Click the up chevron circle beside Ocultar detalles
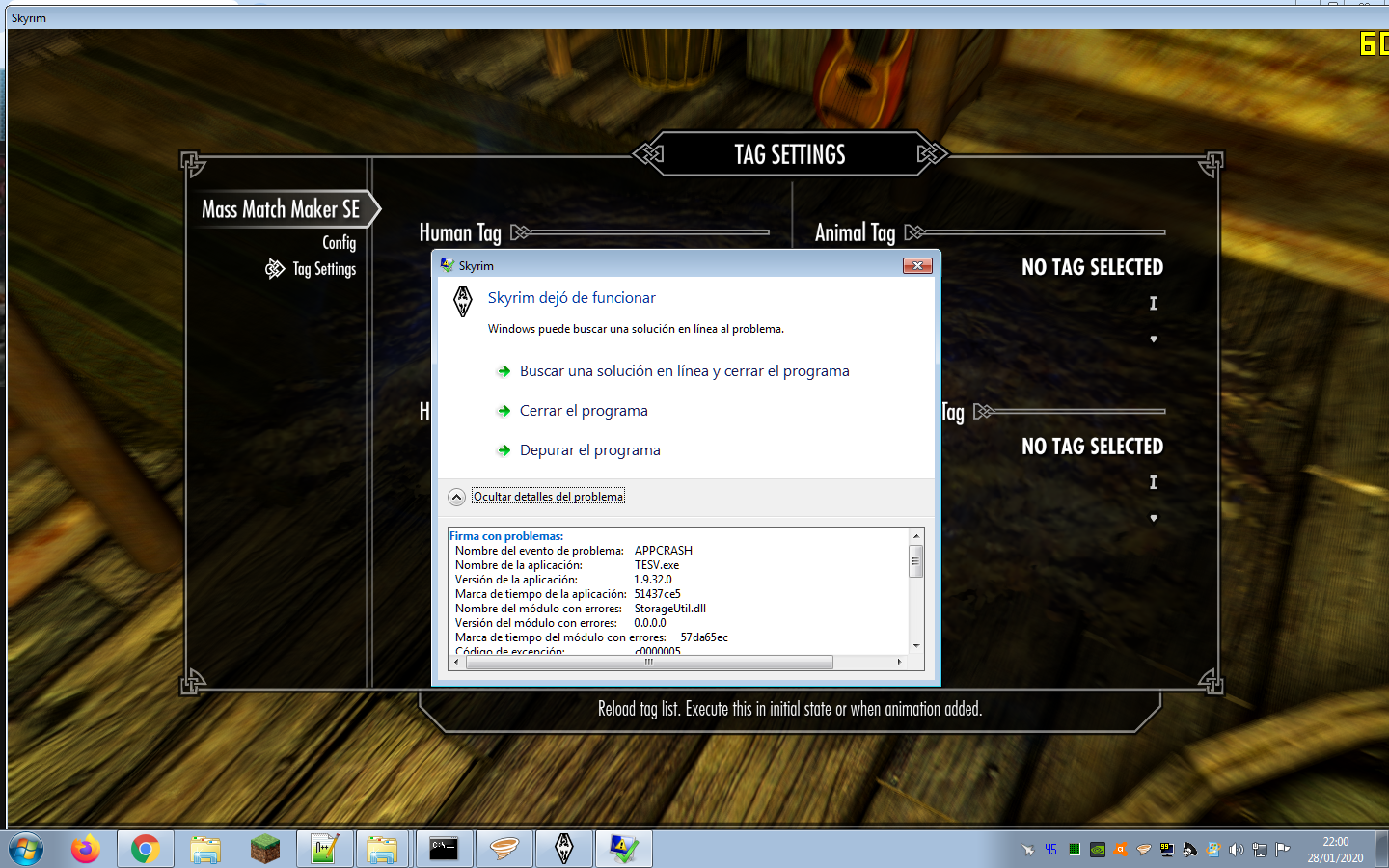 (x=457, y=497)
